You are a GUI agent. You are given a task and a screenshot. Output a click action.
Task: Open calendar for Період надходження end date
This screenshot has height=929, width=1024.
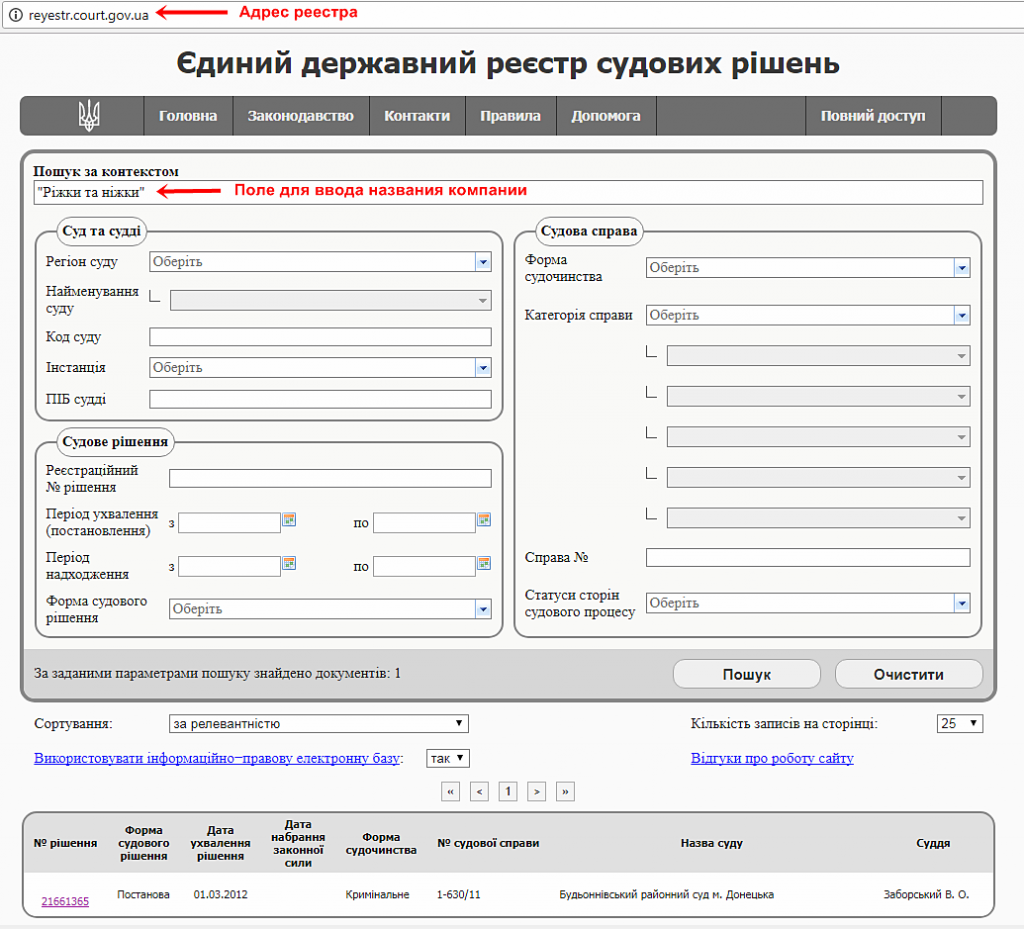[484, 563]
